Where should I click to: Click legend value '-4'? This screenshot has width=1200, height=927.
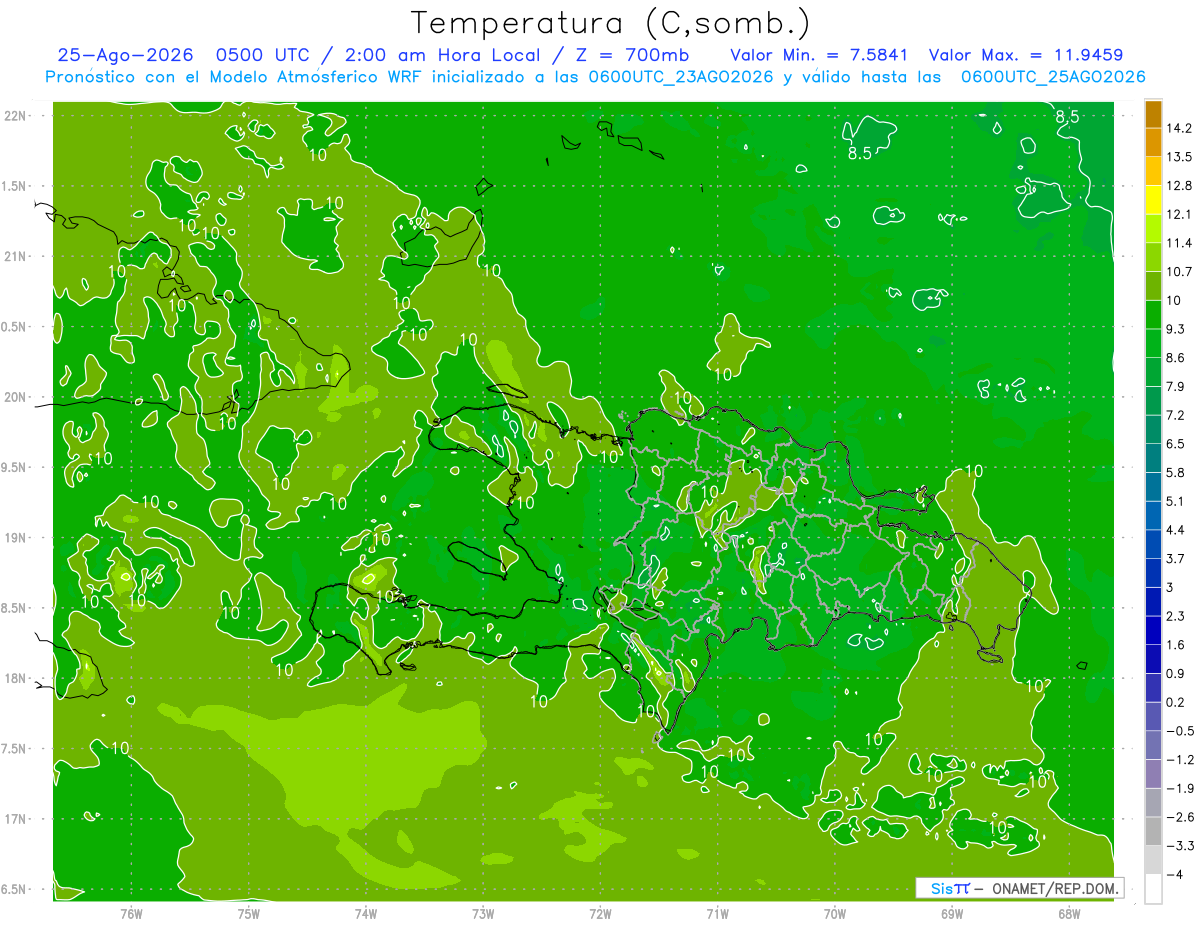1174,875
